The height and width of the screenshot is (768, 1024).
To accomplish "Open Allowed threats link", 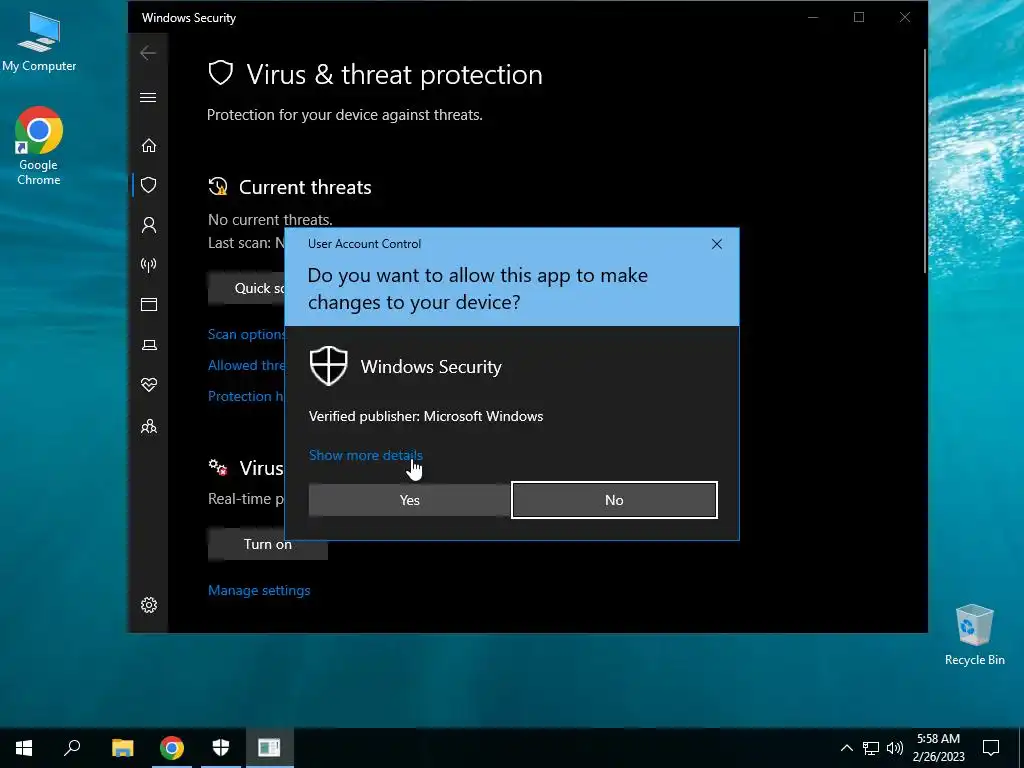I will point(247,366).
